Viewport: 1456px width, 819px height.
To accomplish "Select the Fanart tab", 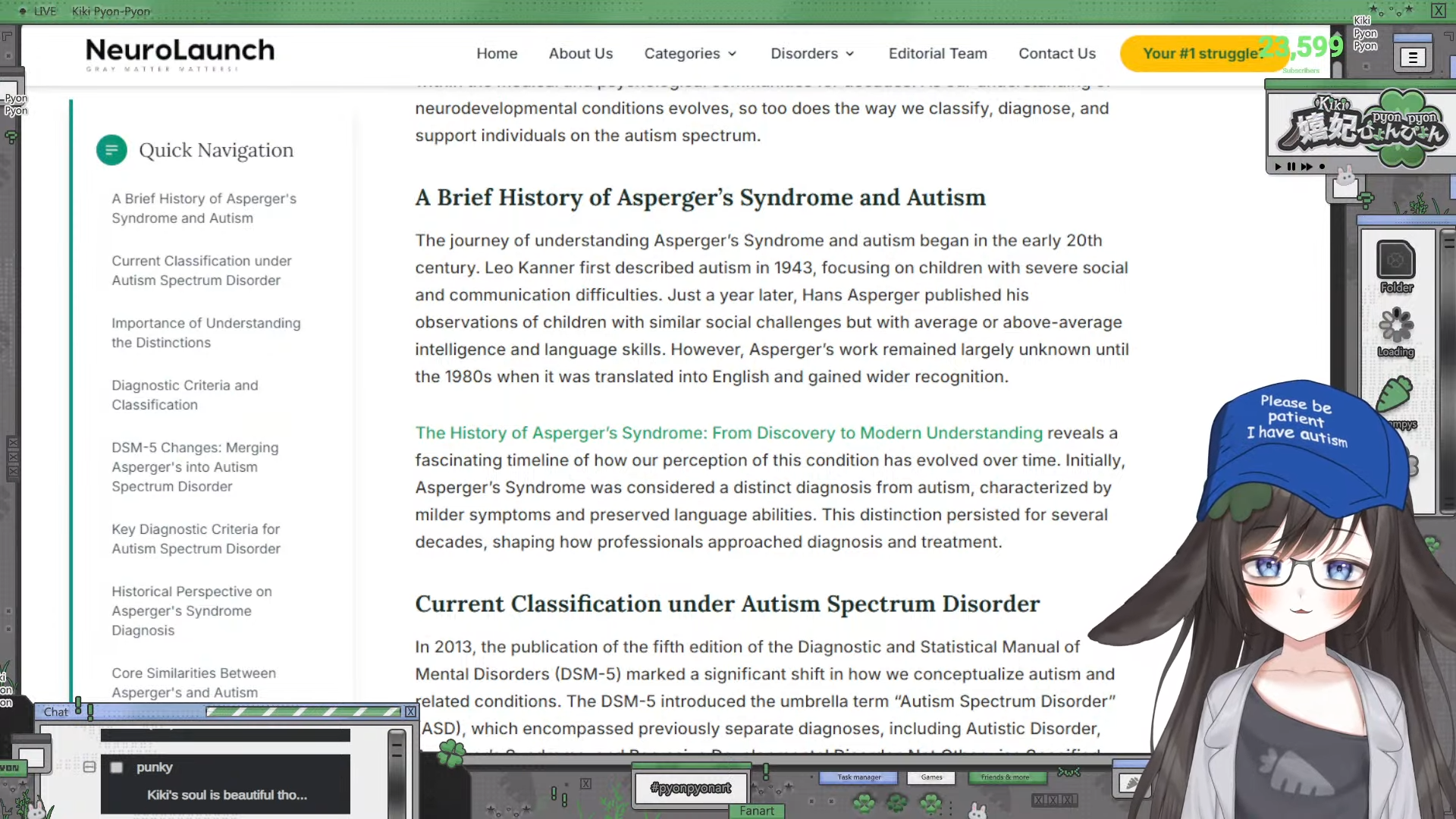I will 757,811.
